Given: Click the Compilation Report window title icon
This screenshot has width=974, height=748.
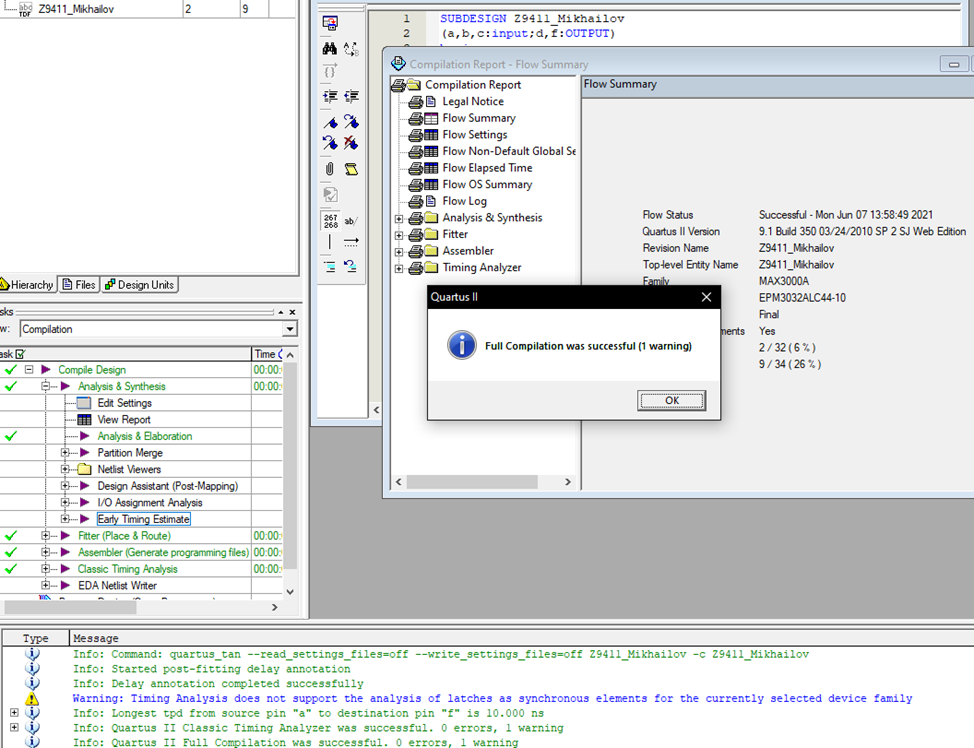Looking at the screenshot, I should [x=399, y=63].
